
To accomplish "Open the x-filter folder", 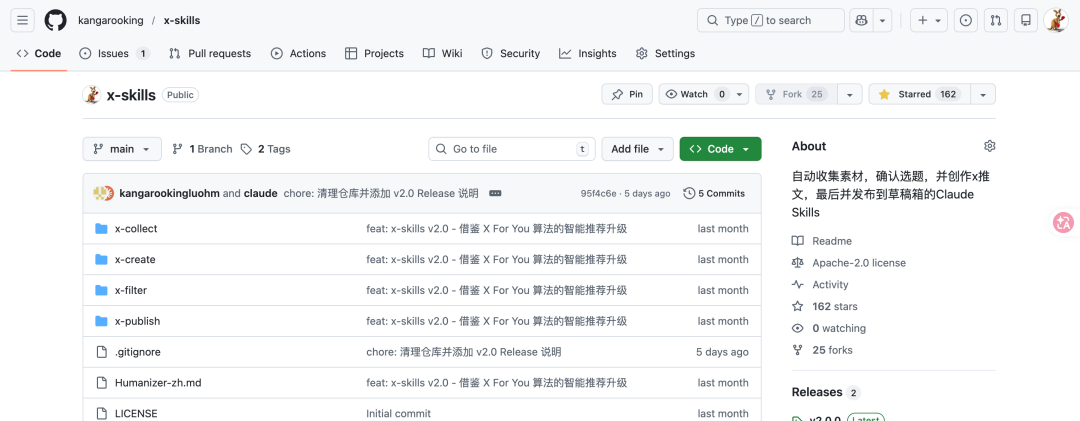I will click(x=131, y=290).
